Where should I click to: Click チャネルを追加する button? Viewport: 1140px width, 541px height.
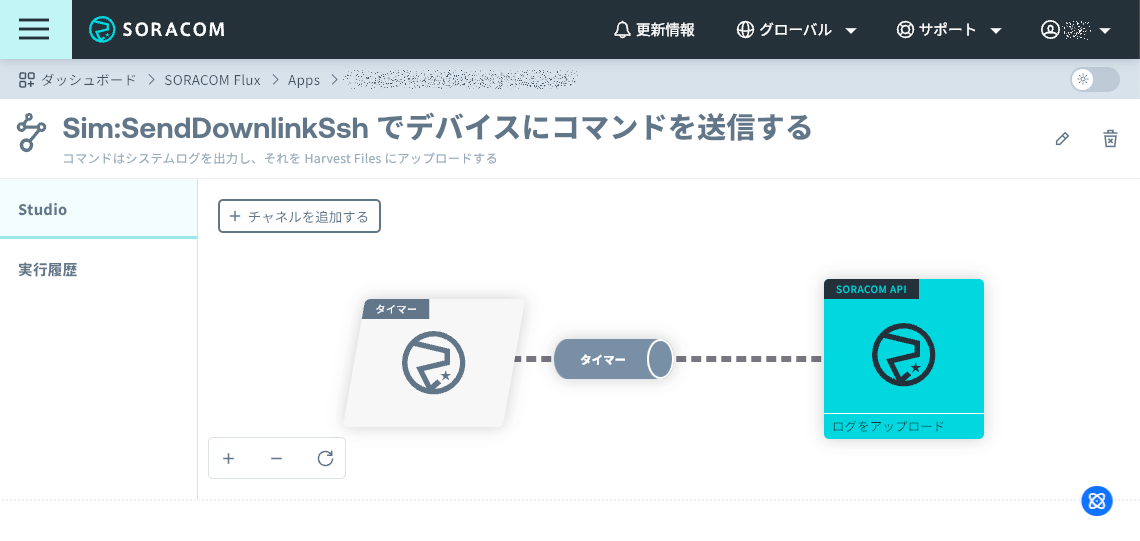click(299, 216)
